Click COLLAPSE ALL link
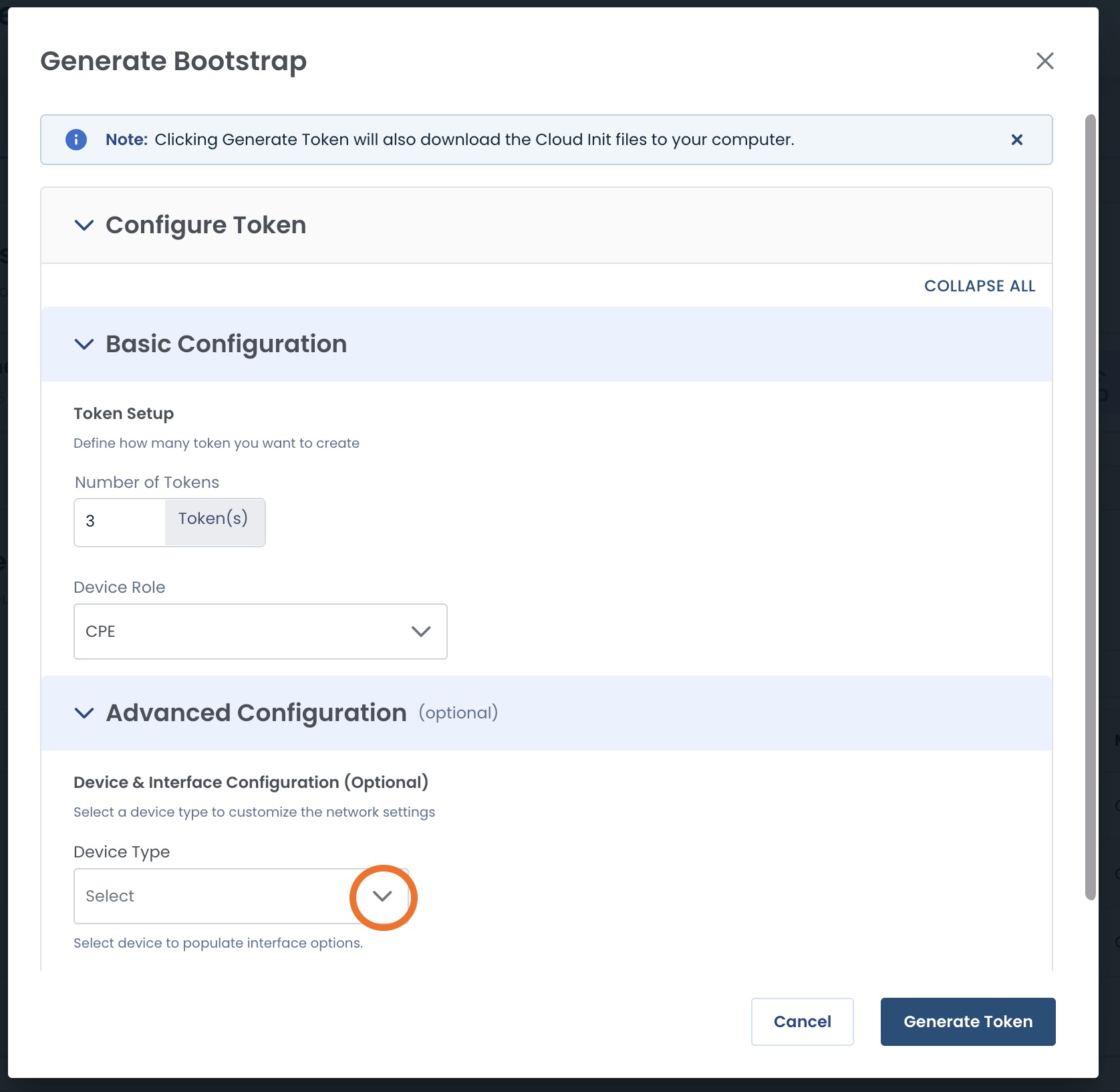 tap(980, 286)
